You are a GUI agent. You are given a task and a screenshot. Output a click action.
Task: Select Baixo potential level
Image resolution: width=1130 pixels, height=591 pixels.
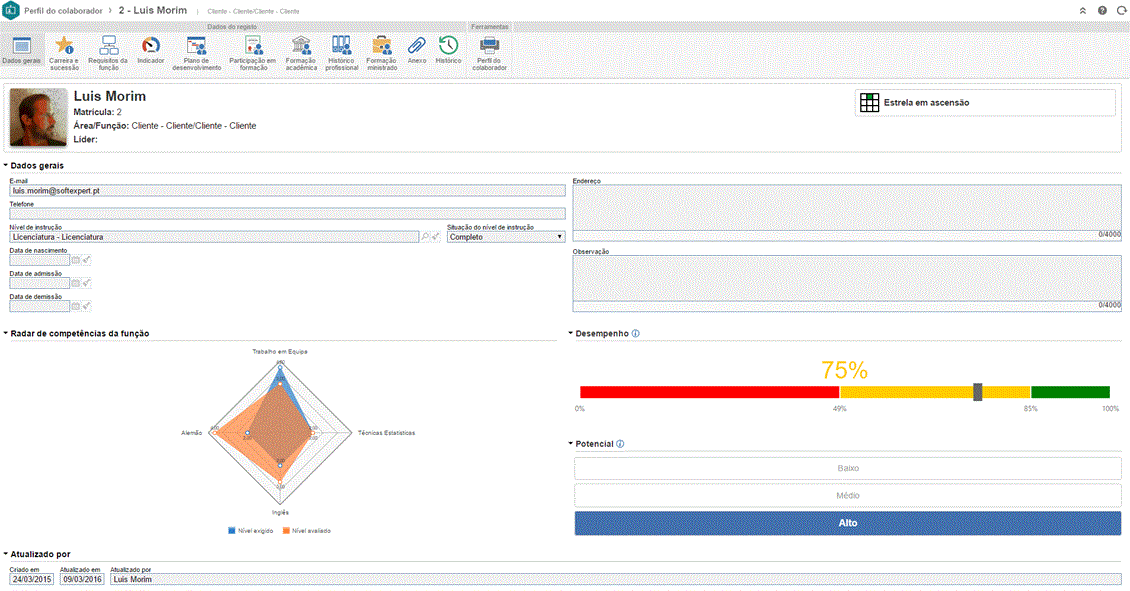[x=847, y=468]
